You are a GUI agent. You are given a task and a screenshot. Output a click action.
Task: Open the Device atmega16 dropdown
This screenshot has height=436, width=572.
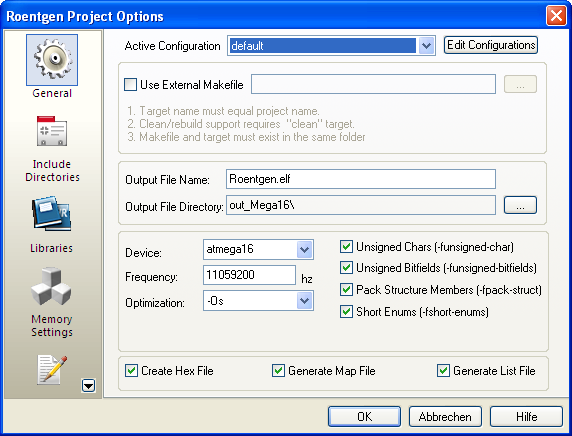(305, 250)
